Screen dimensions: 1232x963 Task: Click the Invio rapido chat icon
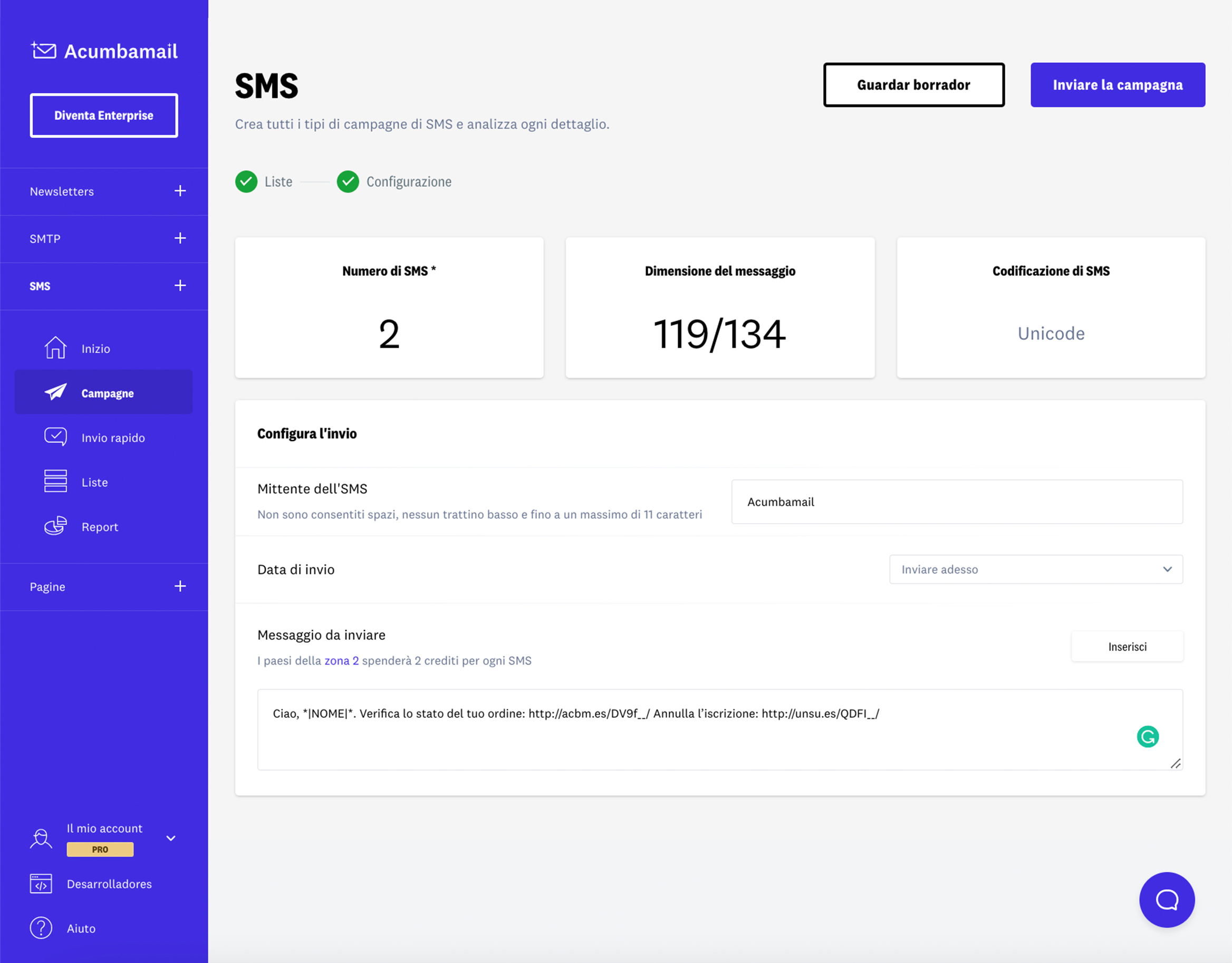(x=55, y=437)
